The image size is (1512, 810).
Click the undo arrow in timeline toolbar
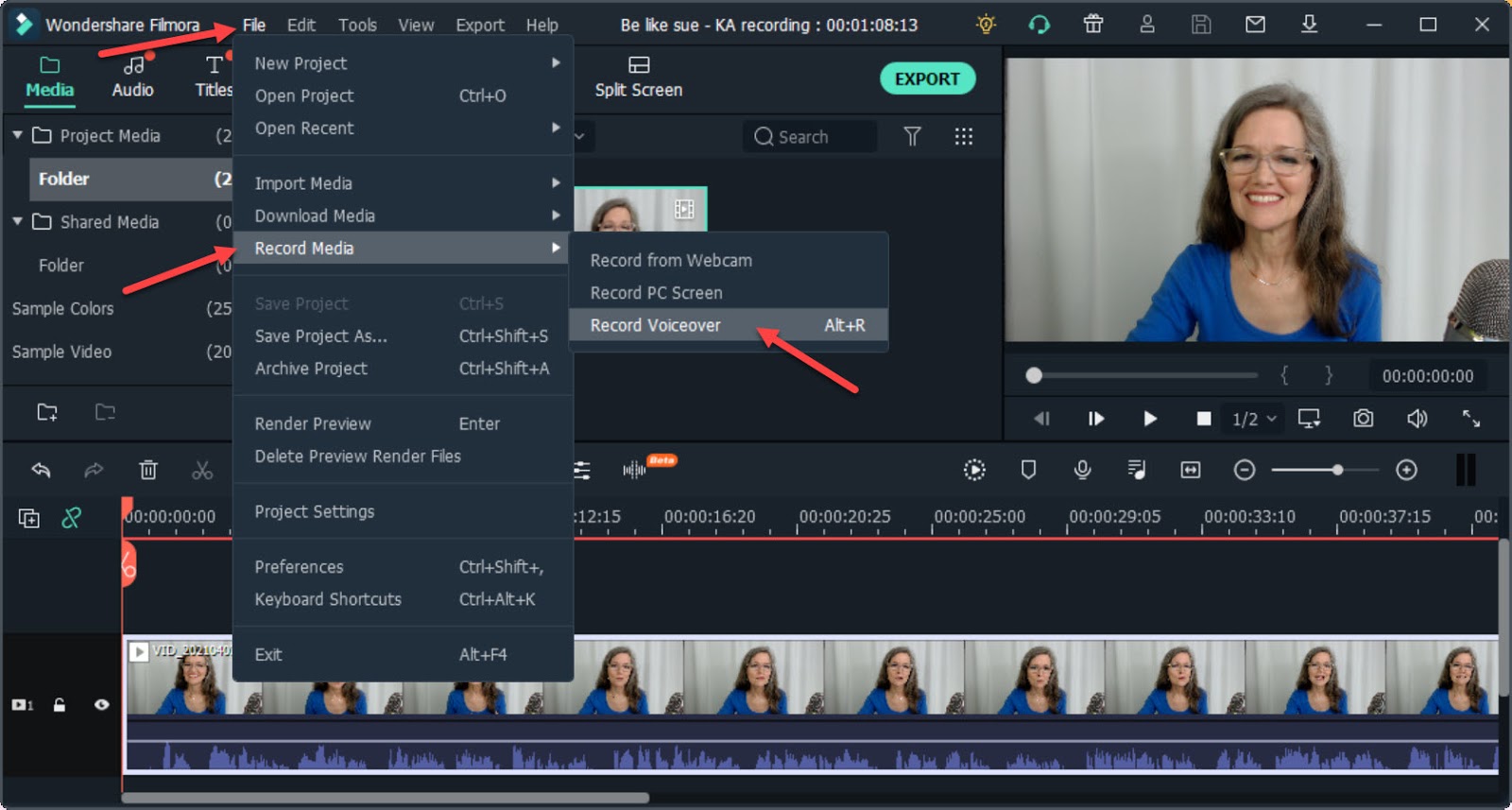41,470
